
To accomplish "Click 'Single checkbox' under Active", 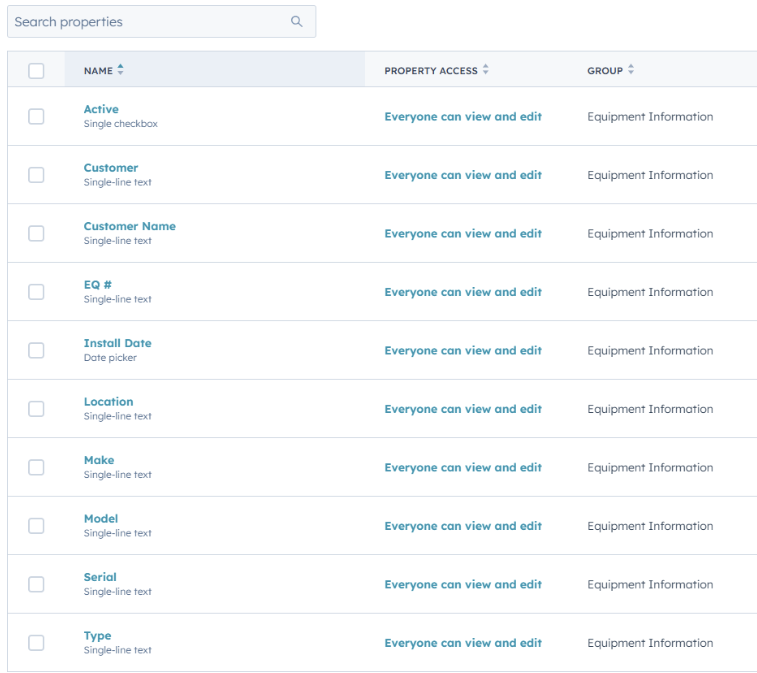I will [121, 124].
